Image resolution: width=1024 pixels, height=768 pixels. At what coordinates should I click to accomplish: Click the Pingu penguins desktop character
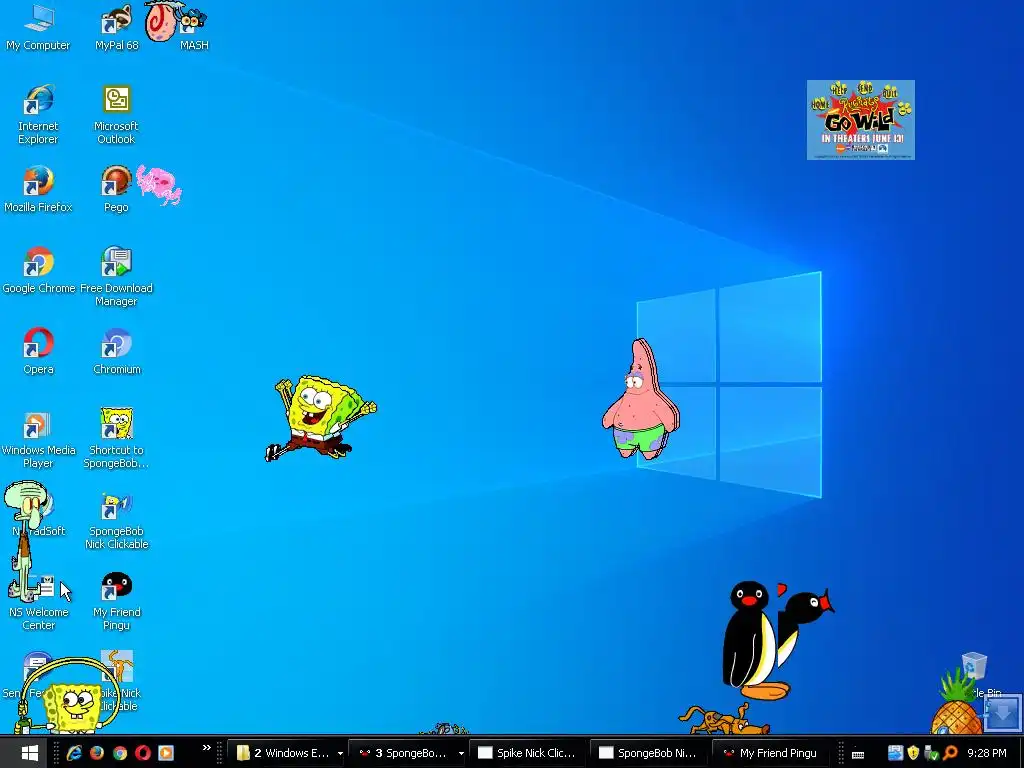tap(776, 640)
